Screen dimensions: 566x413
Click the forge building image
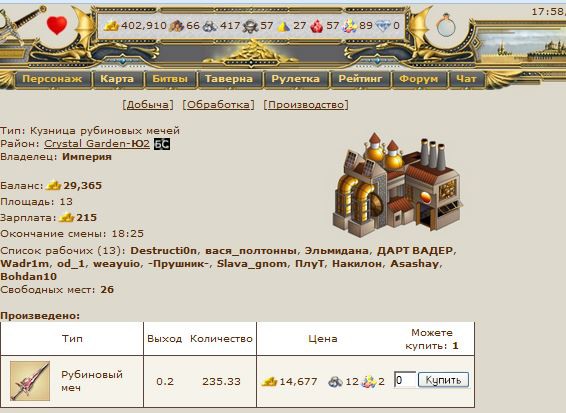tap(397, 185)
